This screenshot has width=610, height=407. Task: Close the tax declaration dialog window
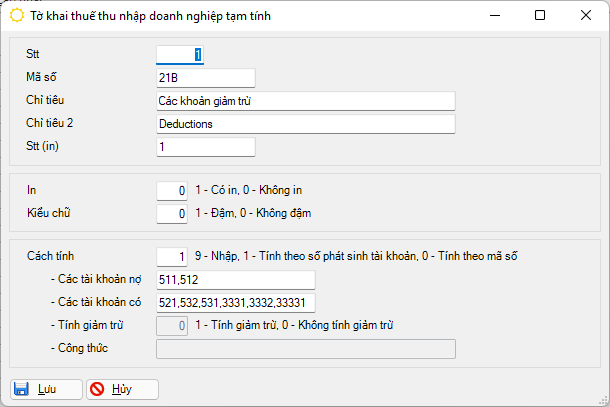pos(582,16)
